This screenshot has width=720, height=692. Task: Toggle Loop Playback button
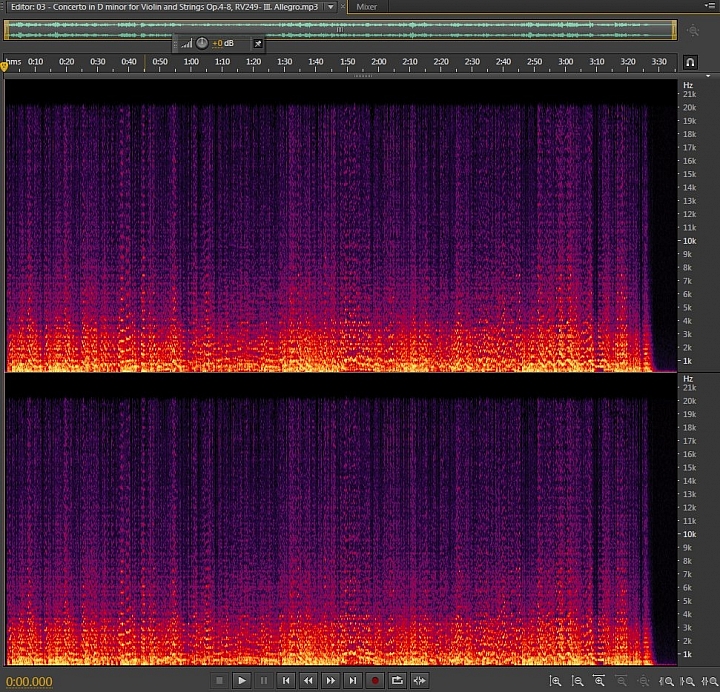(x=397, y=680)
